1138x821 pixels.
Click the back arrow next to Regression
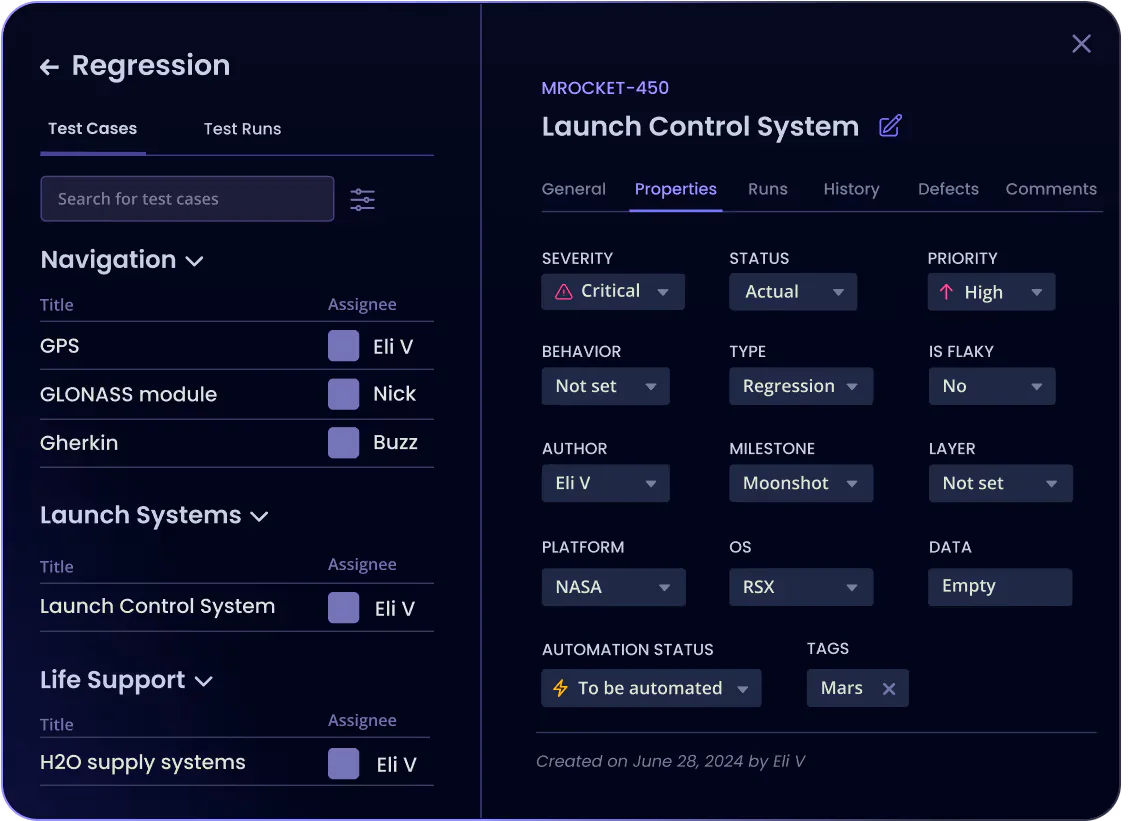tap(49, 67)
